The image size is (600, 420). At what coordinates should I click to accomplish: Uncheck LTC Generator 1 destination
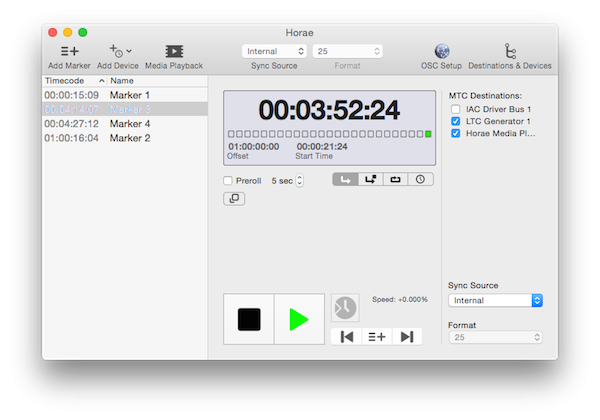[x=456, y=121]
